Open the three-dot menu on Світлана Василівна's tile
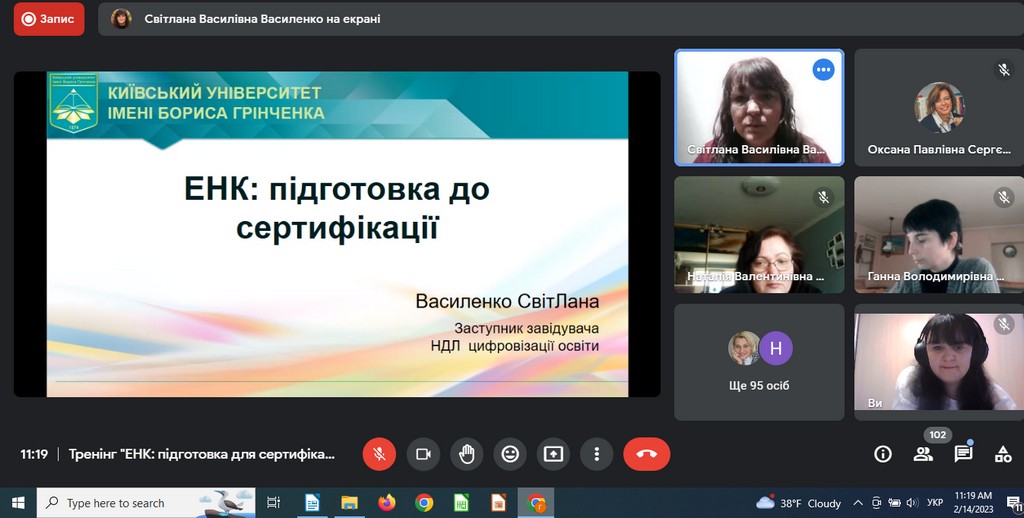The width and height of the screenshot is (1024, 518). tap(823, 70)
